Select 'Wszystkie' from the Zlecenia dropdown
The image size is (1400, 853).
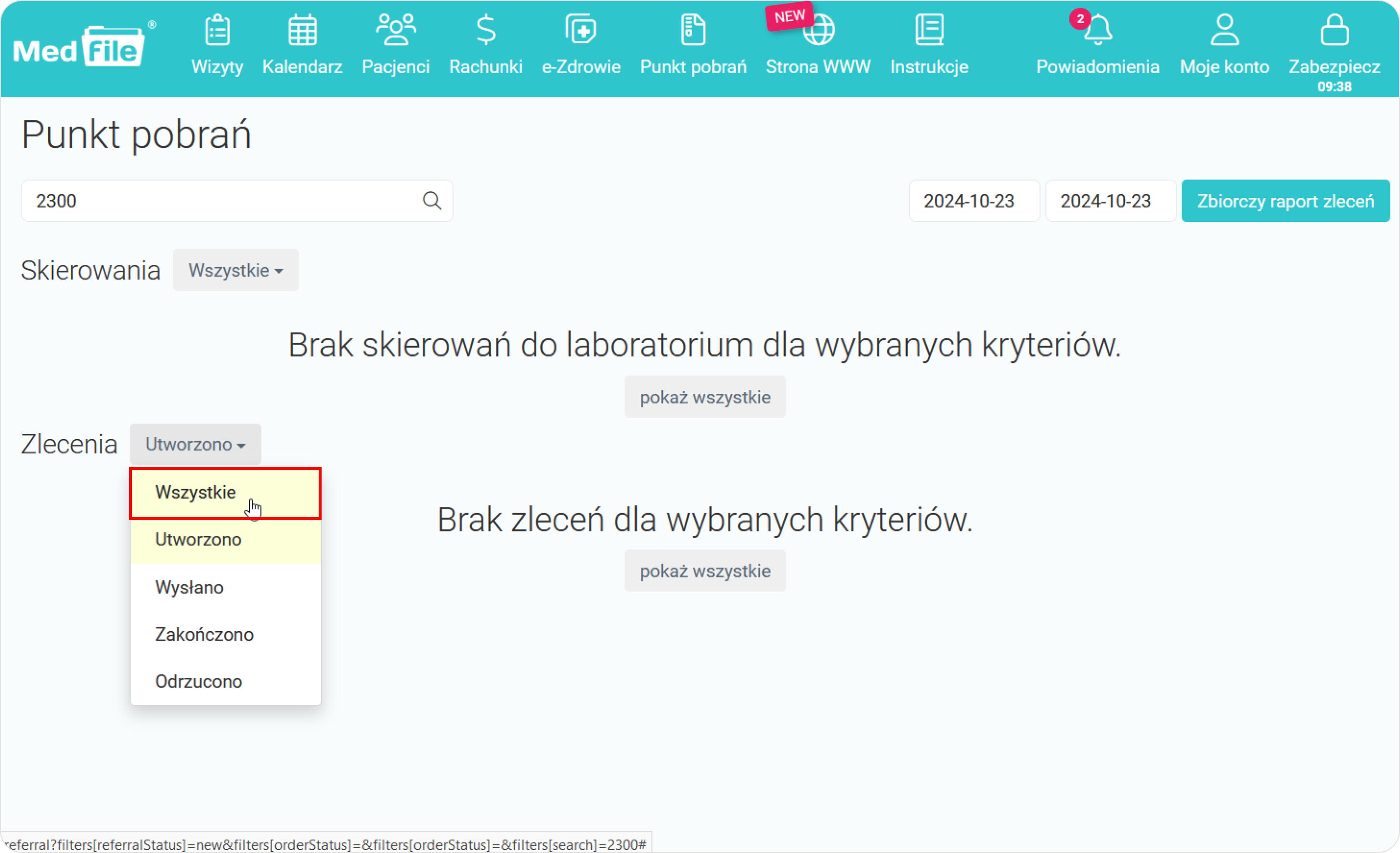pyautogui.click(x=196, y=491)
